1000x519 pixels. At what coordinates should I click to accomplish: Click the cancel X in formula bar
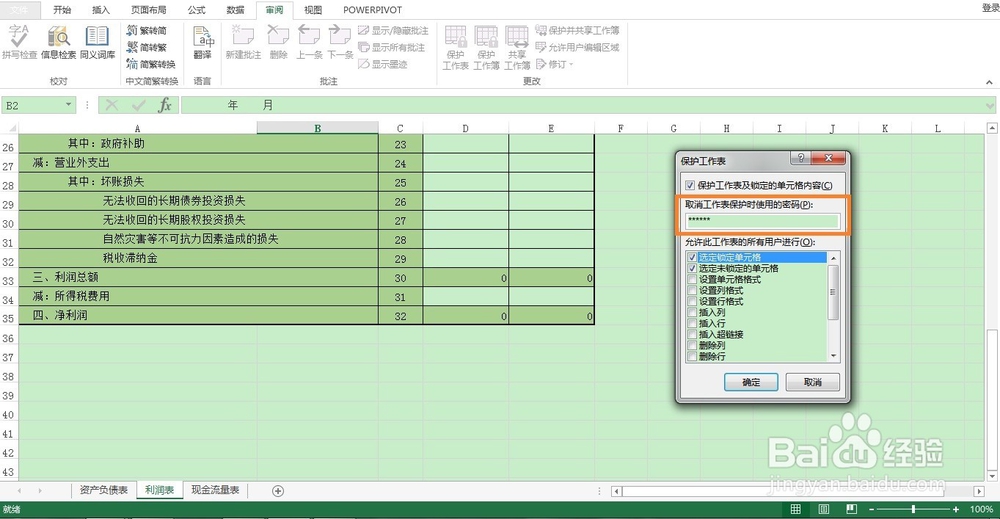coord(112,105)
